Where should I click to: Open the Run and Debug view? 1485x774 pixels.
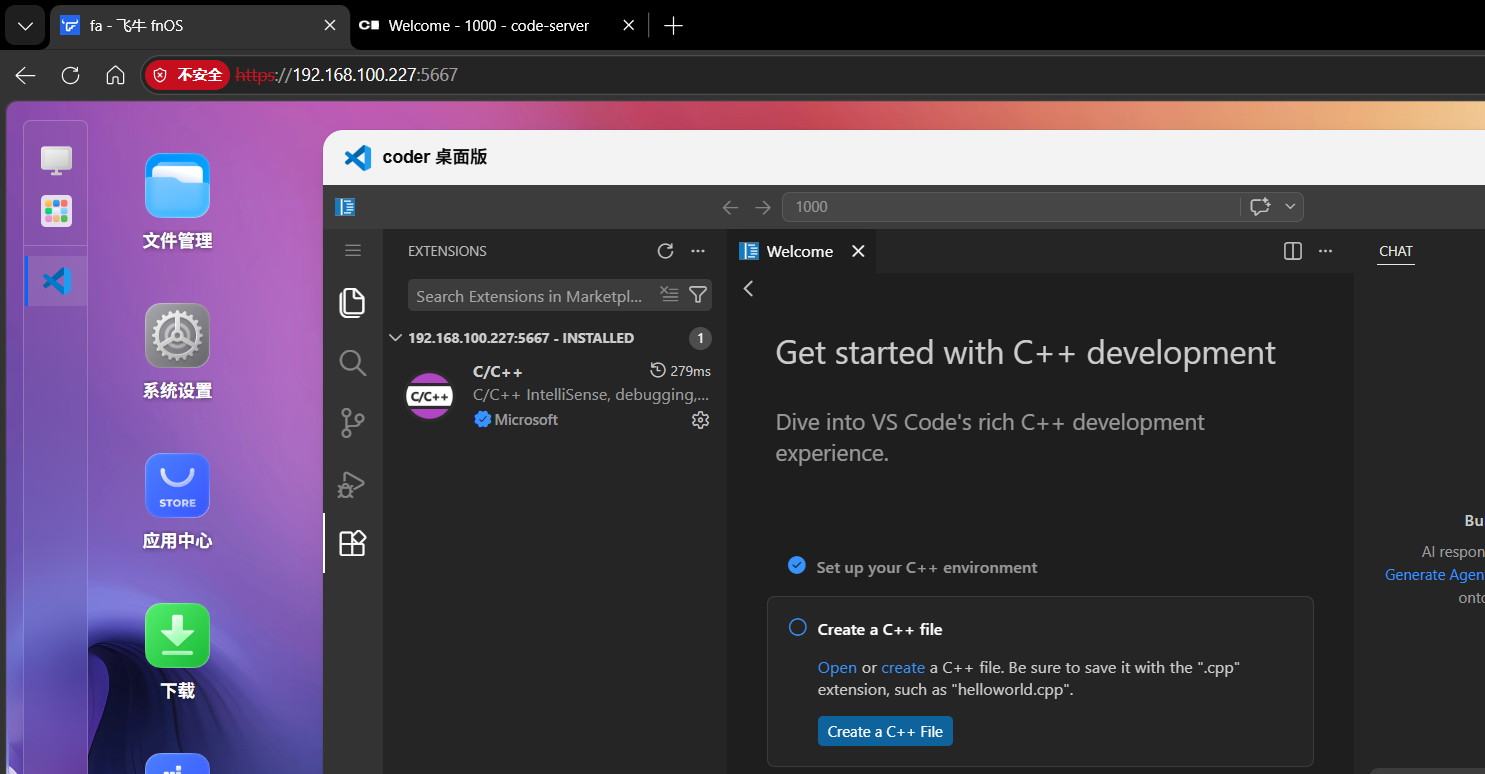point(352,484)
